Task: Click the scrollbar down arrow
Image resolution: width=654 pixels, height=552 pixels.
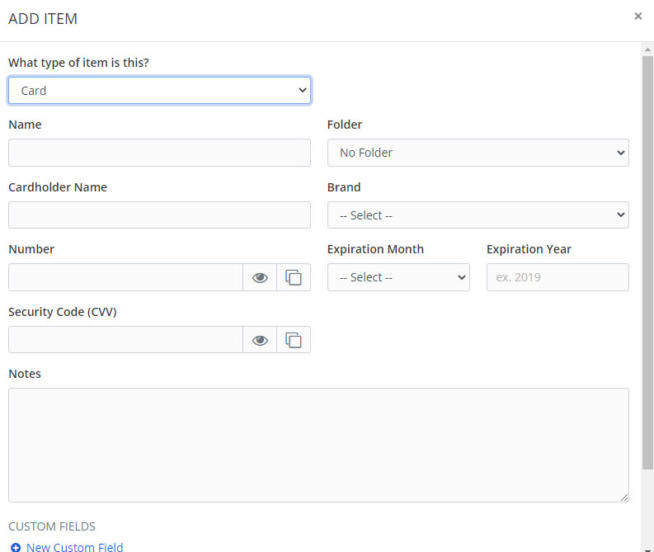Action: pos(647,546)
